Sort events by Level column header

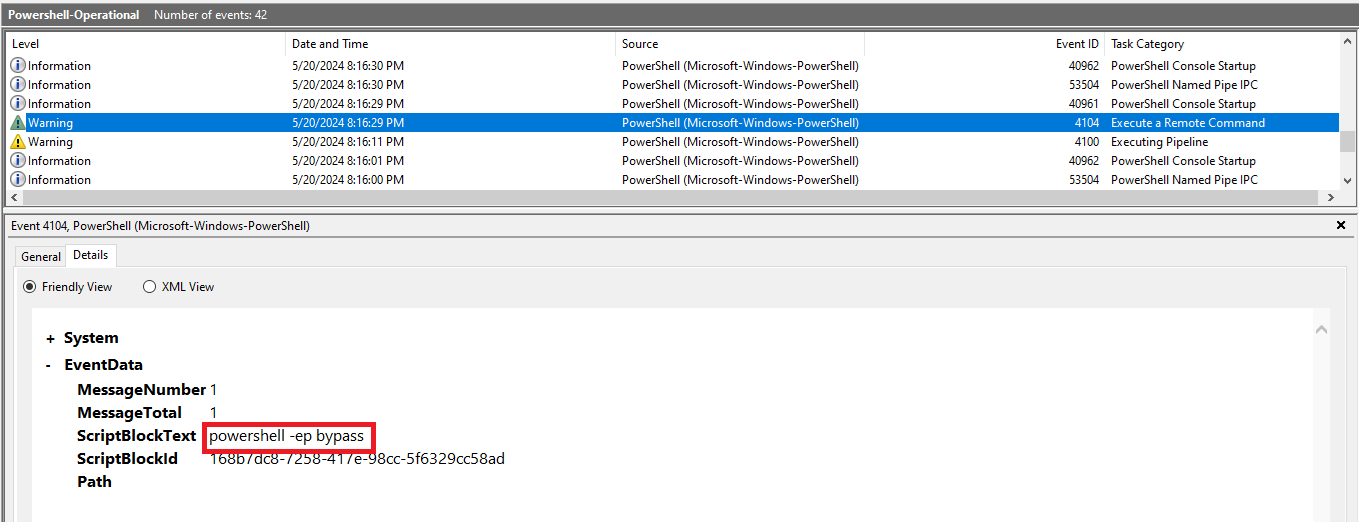26,44
